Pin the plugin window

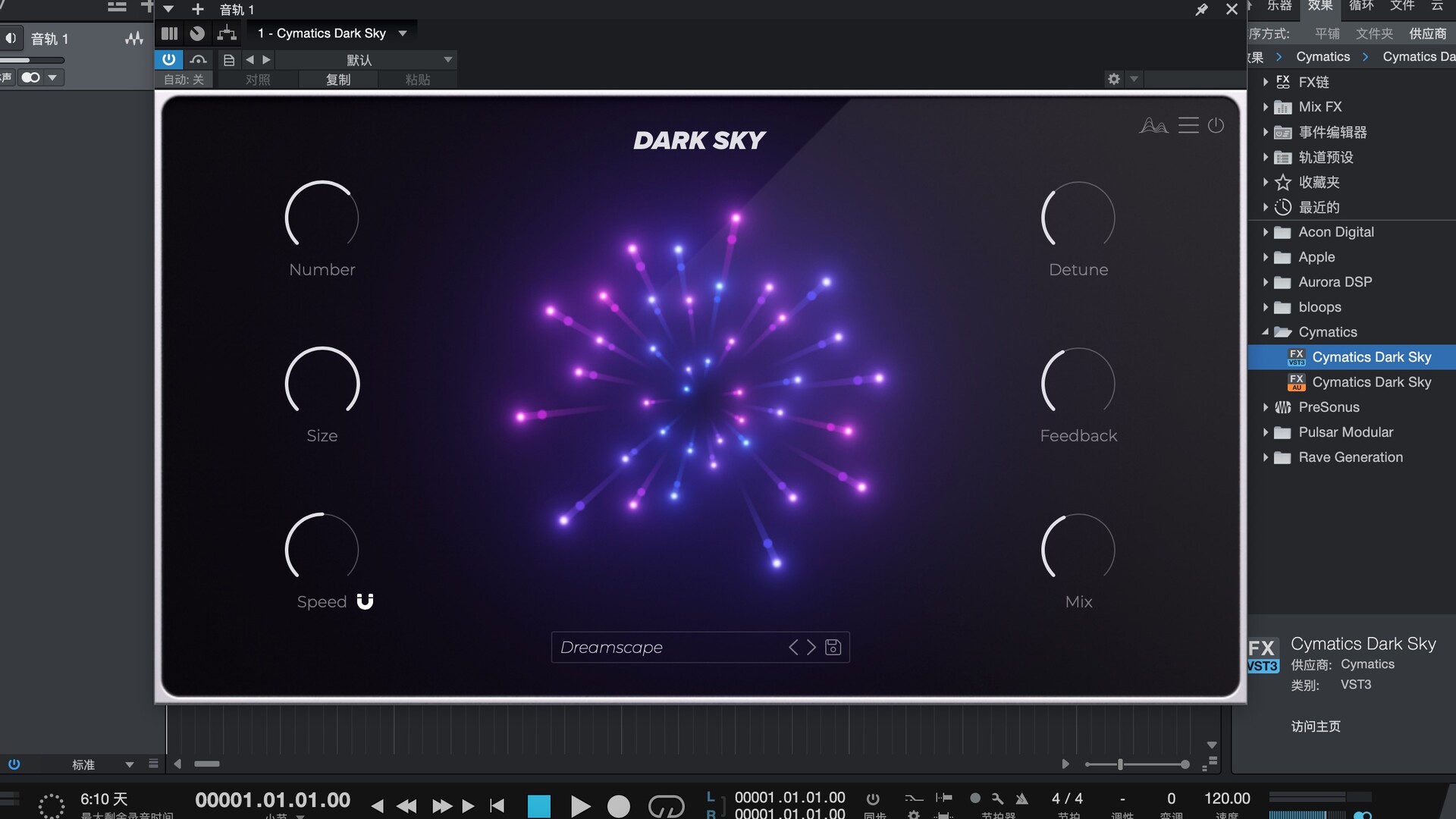pyautogui.click(x=1201, y=9)
